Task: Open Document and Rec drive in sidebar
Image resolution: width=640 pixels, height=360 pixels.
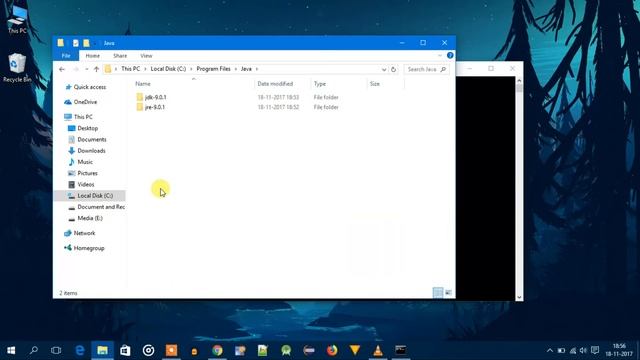Action: pos(100,207)
